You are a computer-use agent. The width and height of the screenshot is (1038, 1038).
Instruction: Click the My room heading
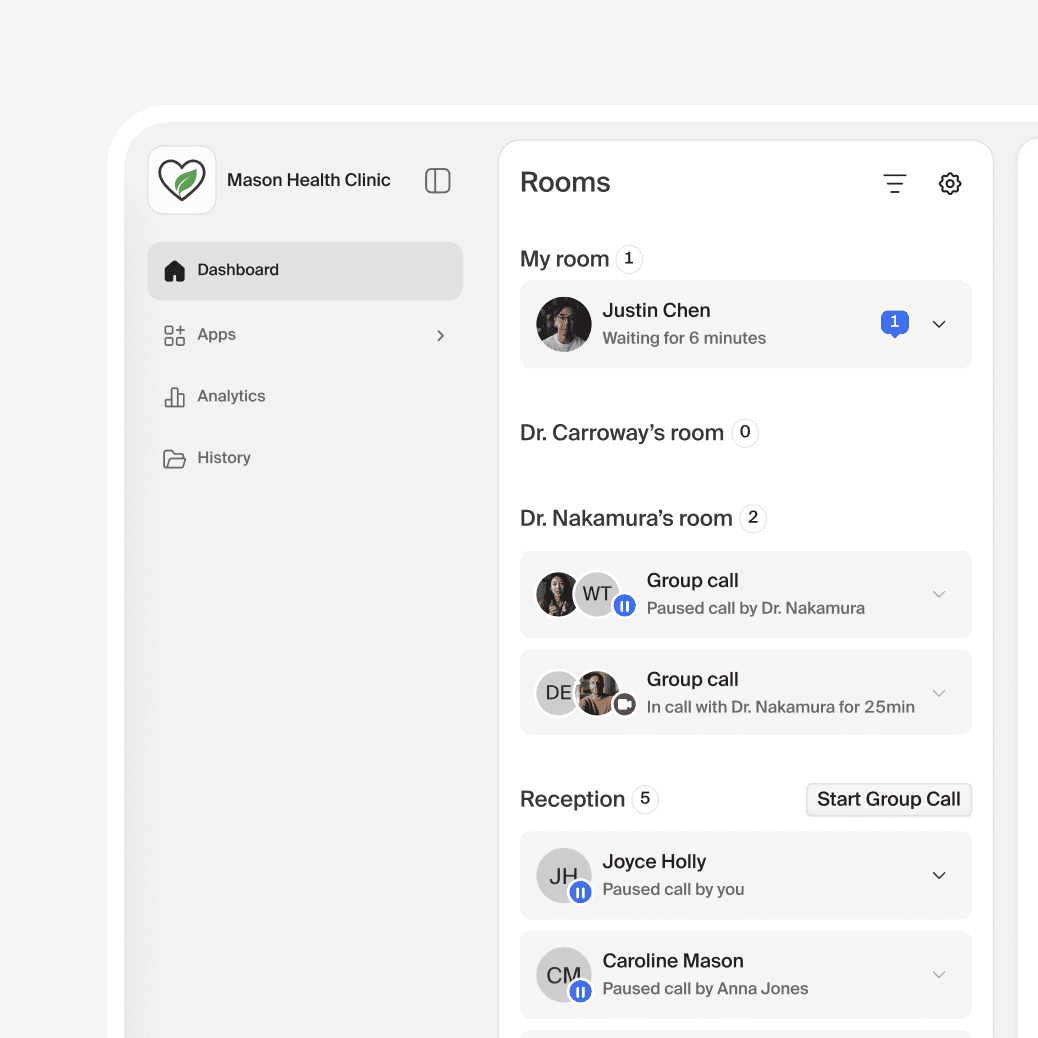click(x=565, y=260)
